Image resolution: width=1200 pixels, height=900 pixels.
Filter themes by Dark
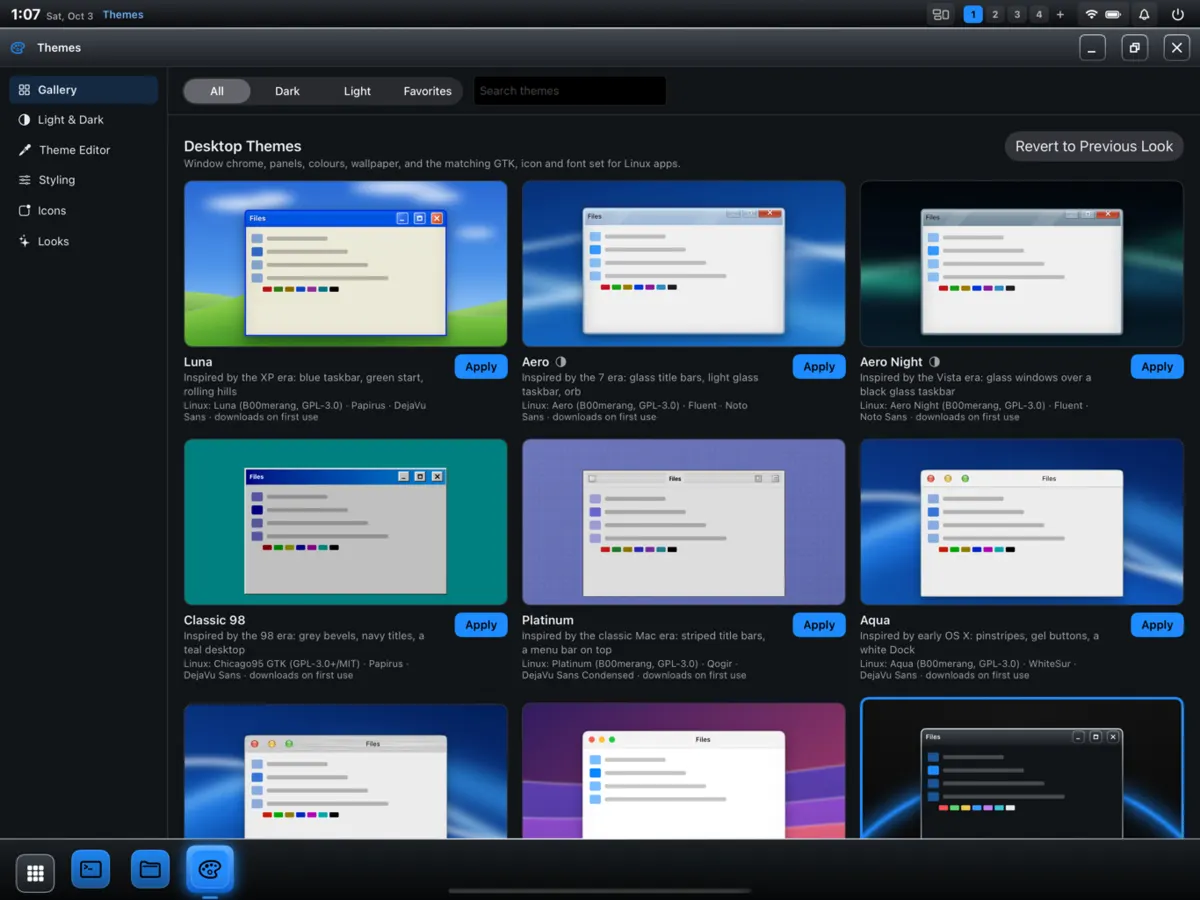click(x=287, y=91)
